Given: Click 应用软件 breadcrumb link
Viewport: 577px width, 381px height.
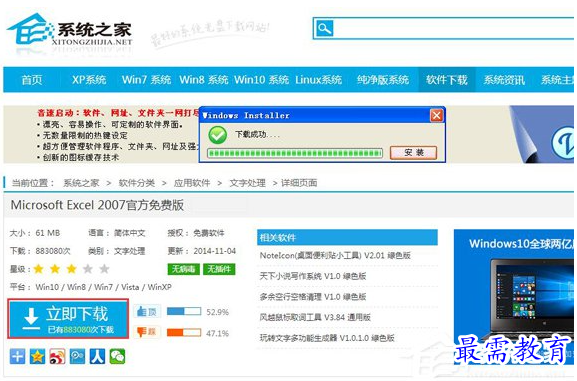Looking at the screenshot, I should point(192,183).
